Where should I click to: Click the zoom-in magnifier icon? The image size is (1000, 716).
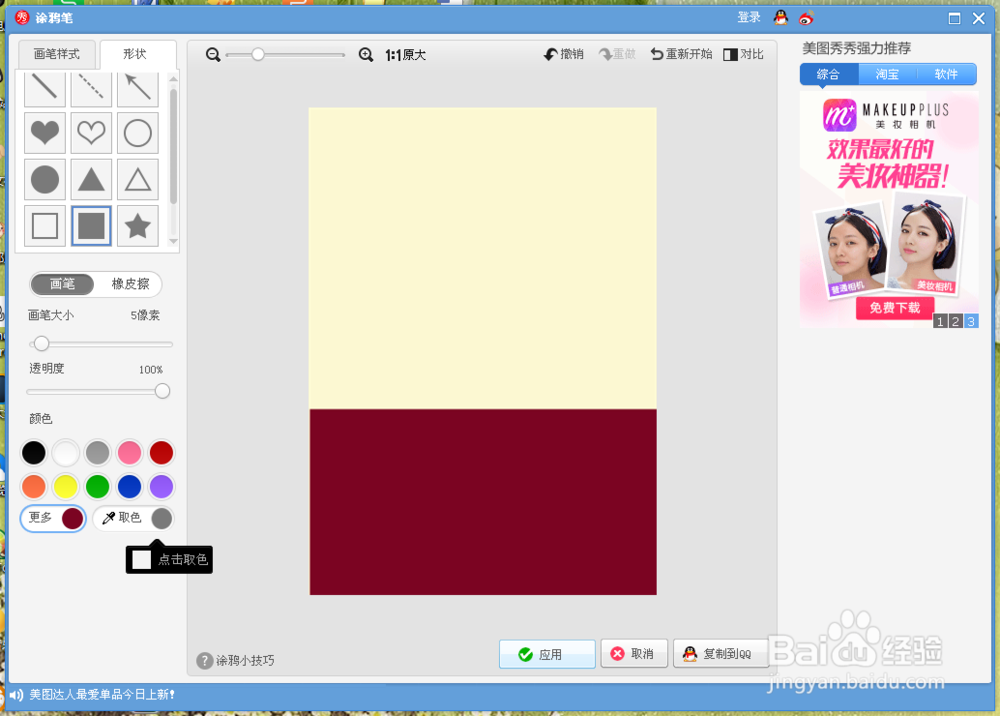(x=366, y=54)
